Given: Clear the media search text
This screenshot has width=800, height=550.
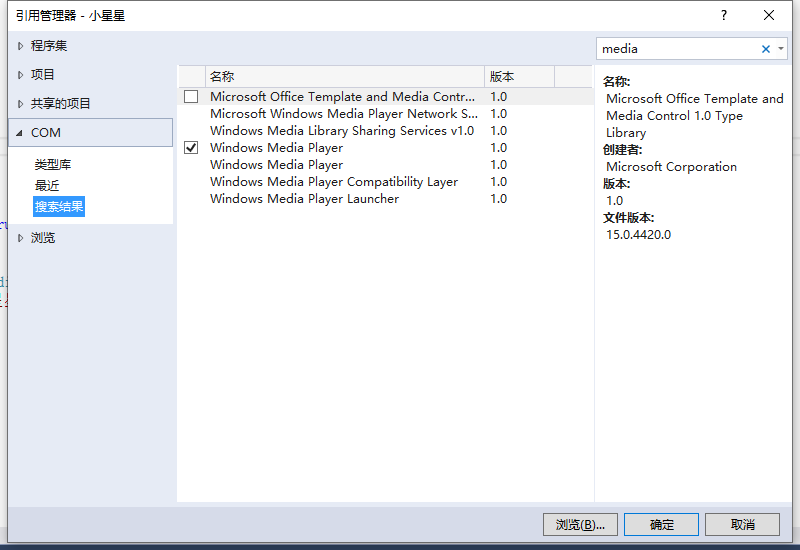Looking at the screenshot, I should 765,49.
